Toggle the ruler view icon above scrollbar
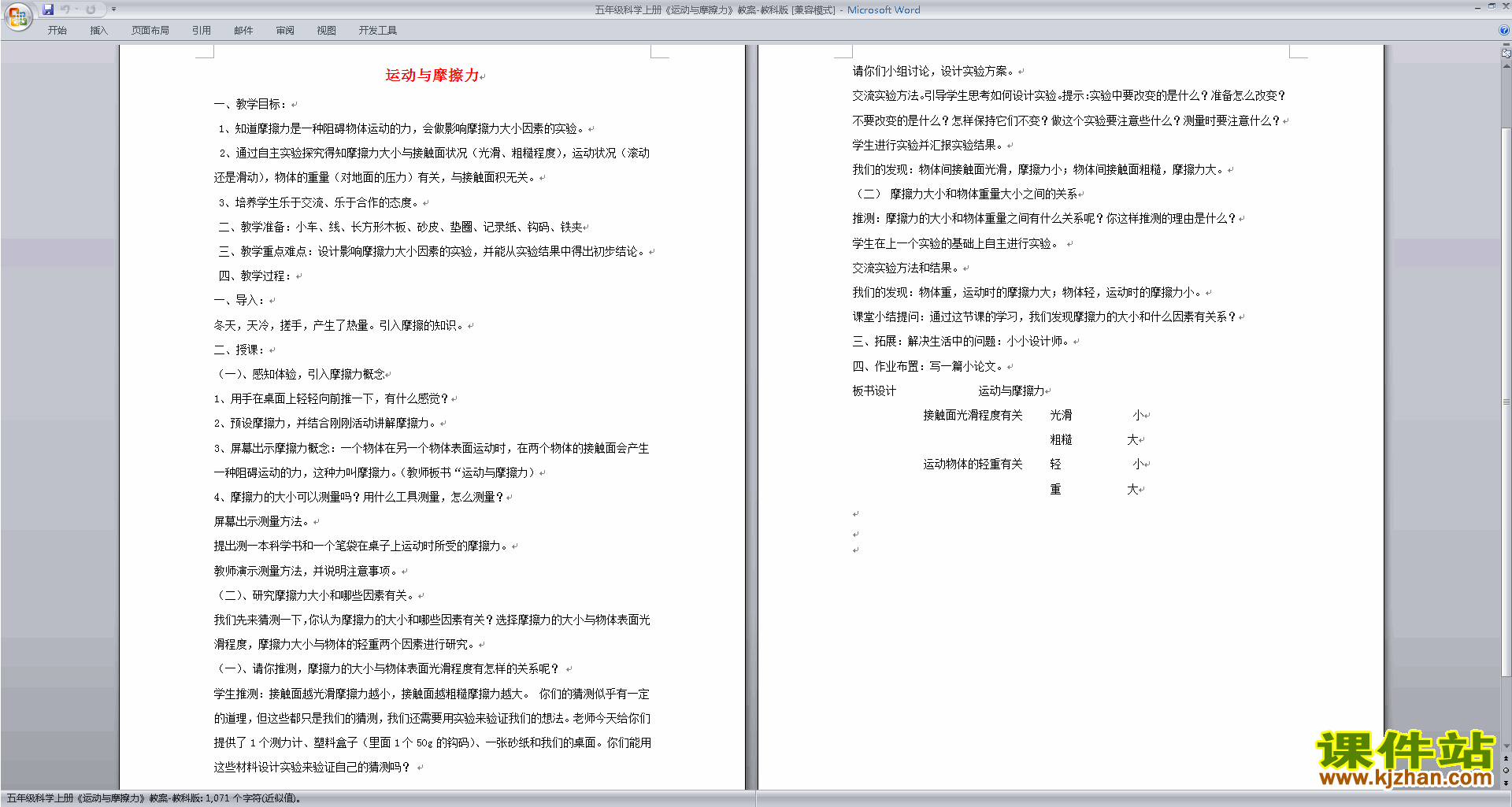This screenshot has width=1512, height=807. click(x=1506, y=53)
